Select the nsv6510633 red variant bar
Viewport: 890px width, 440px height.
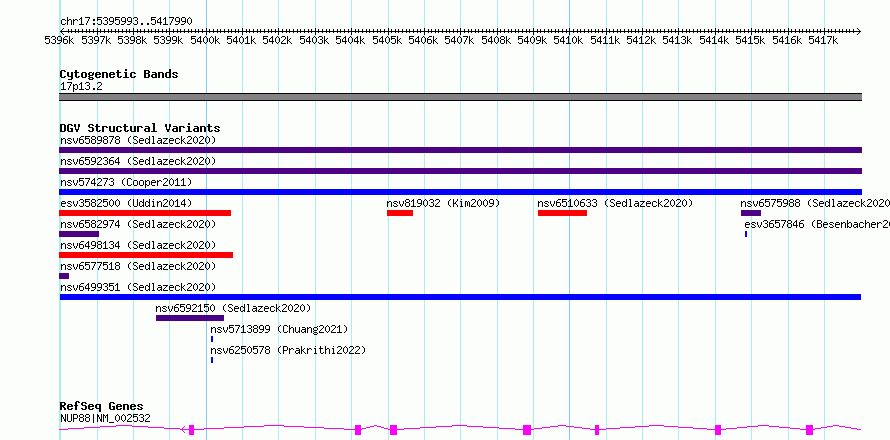click(x=562, y=213)
